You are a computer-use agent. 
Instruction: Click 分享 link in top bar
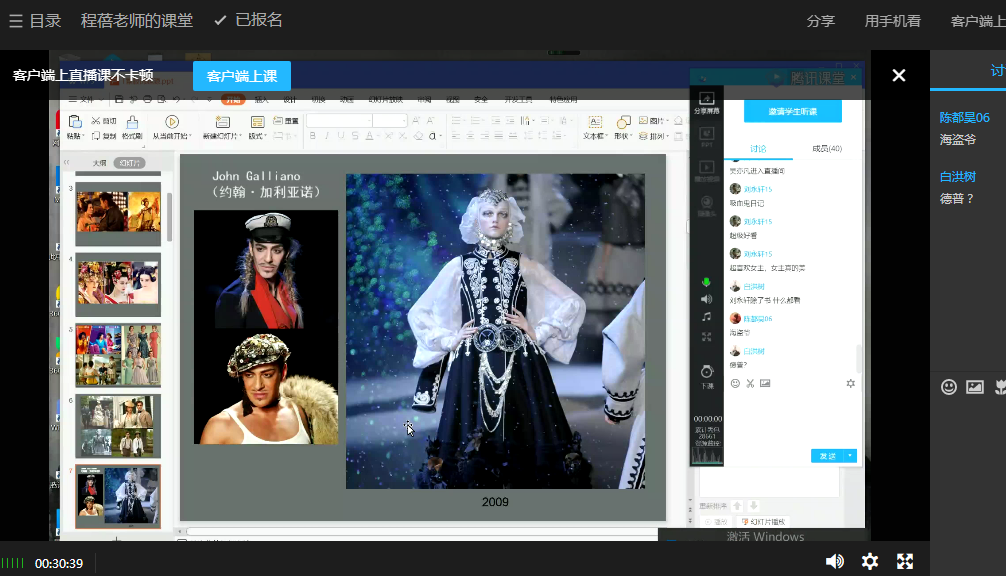(x=820, y=21)
